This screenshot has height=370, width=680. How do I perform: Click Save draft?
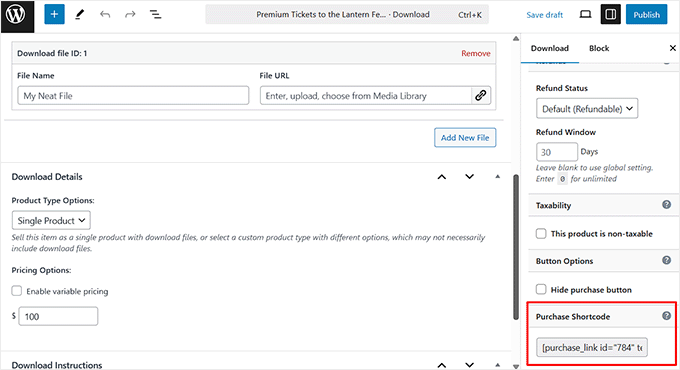545,15
